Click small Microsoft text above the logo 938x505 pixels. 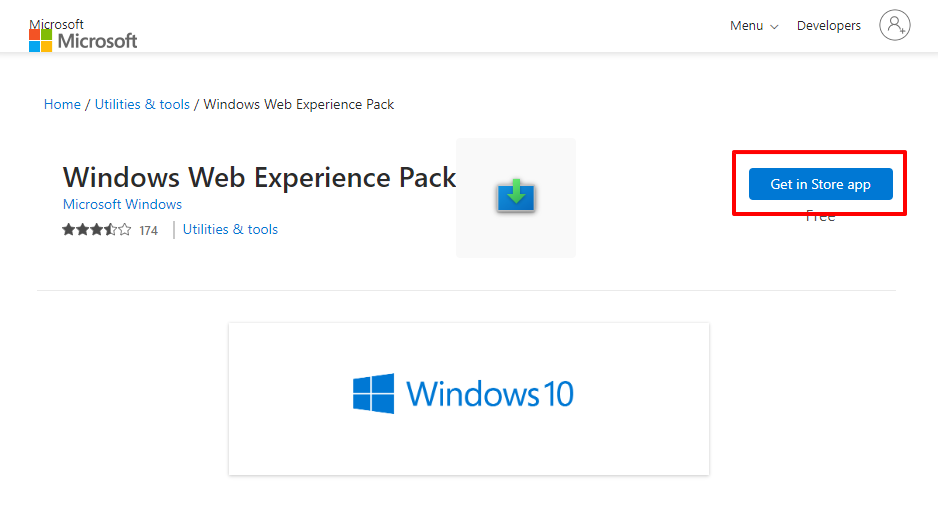[x=56, y=23]
